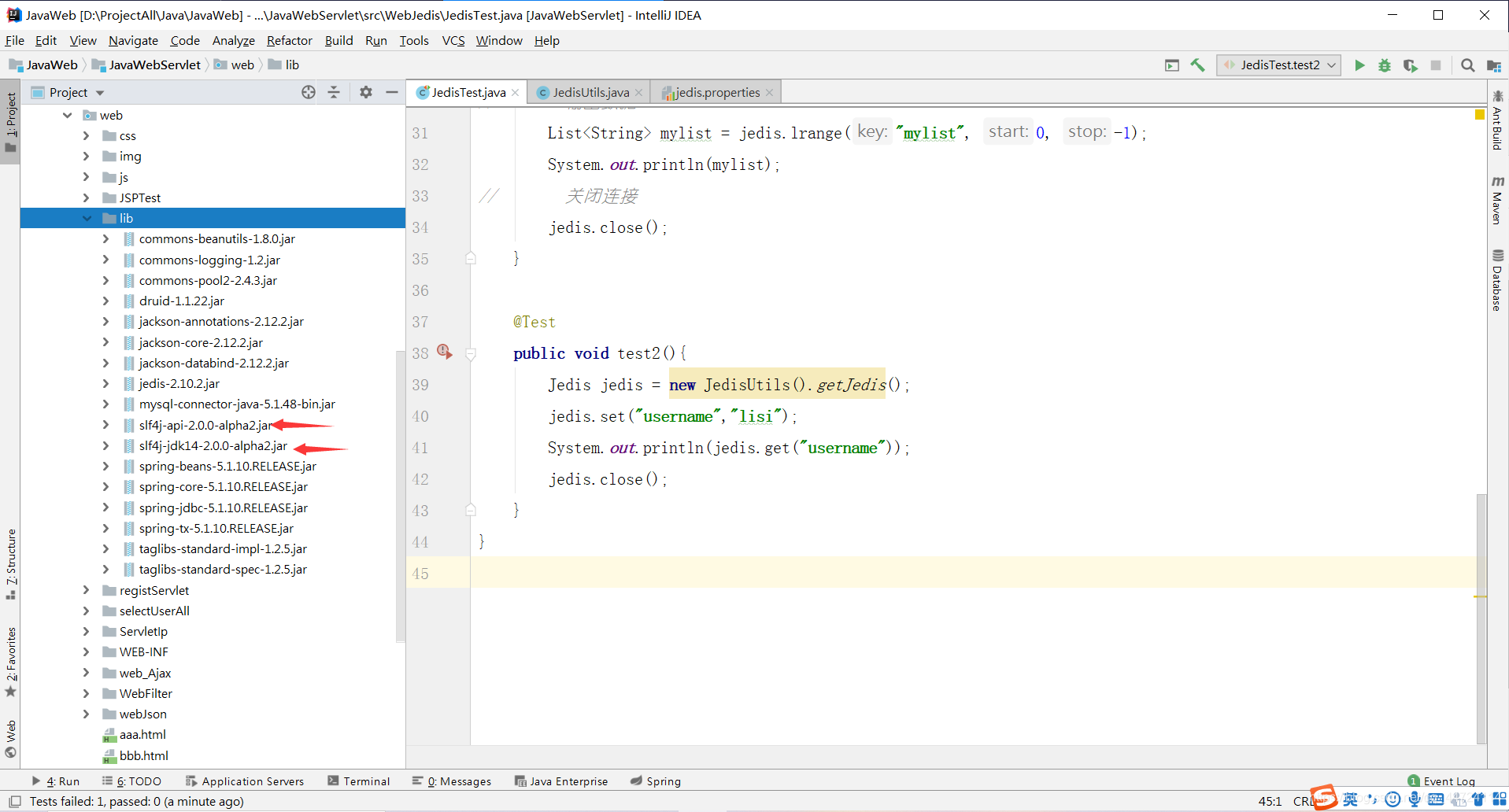Toggle fold marker on line 43
The image size is (1509, 812).
point(471,509)
